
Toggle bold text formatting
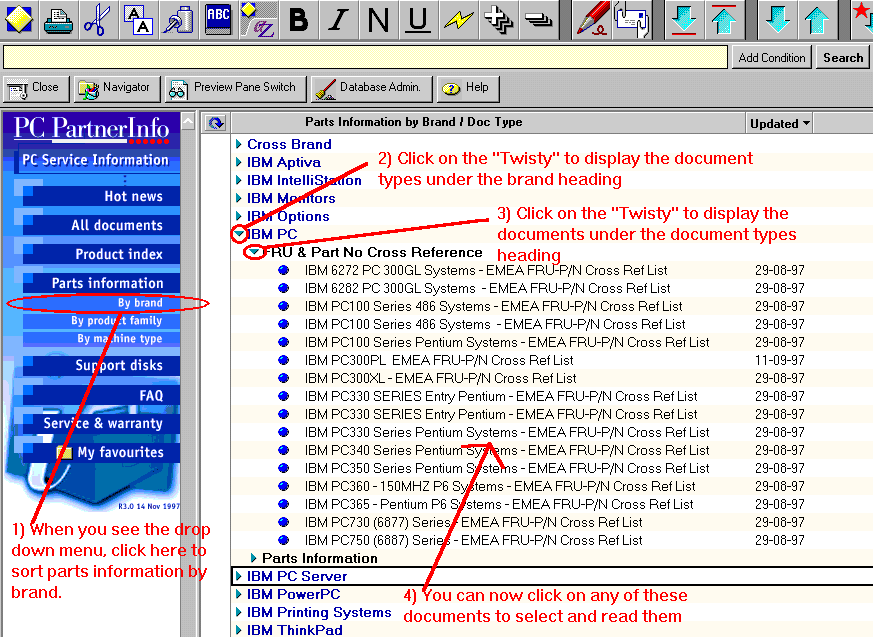click(x=298, y=20)
